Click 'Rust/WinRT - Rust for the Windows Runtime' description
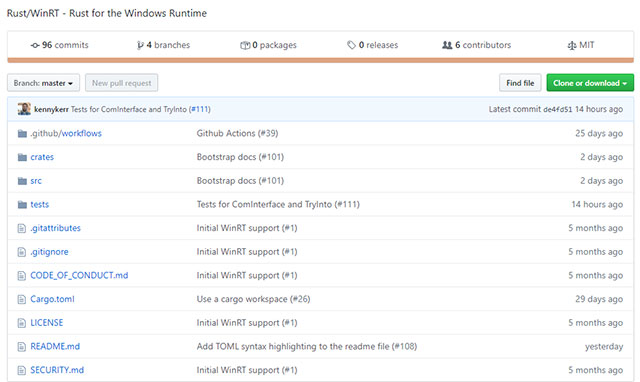 (107, 13)
